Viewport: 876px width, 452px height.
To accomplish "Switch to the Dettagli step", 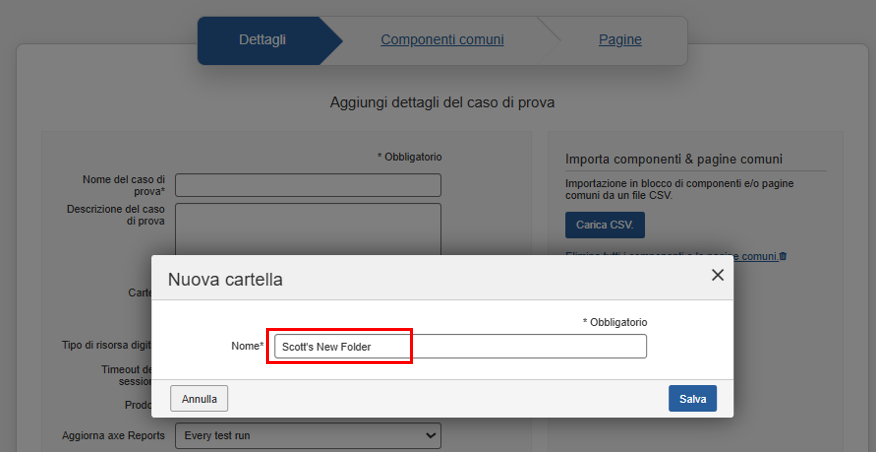I will [262, 40].
